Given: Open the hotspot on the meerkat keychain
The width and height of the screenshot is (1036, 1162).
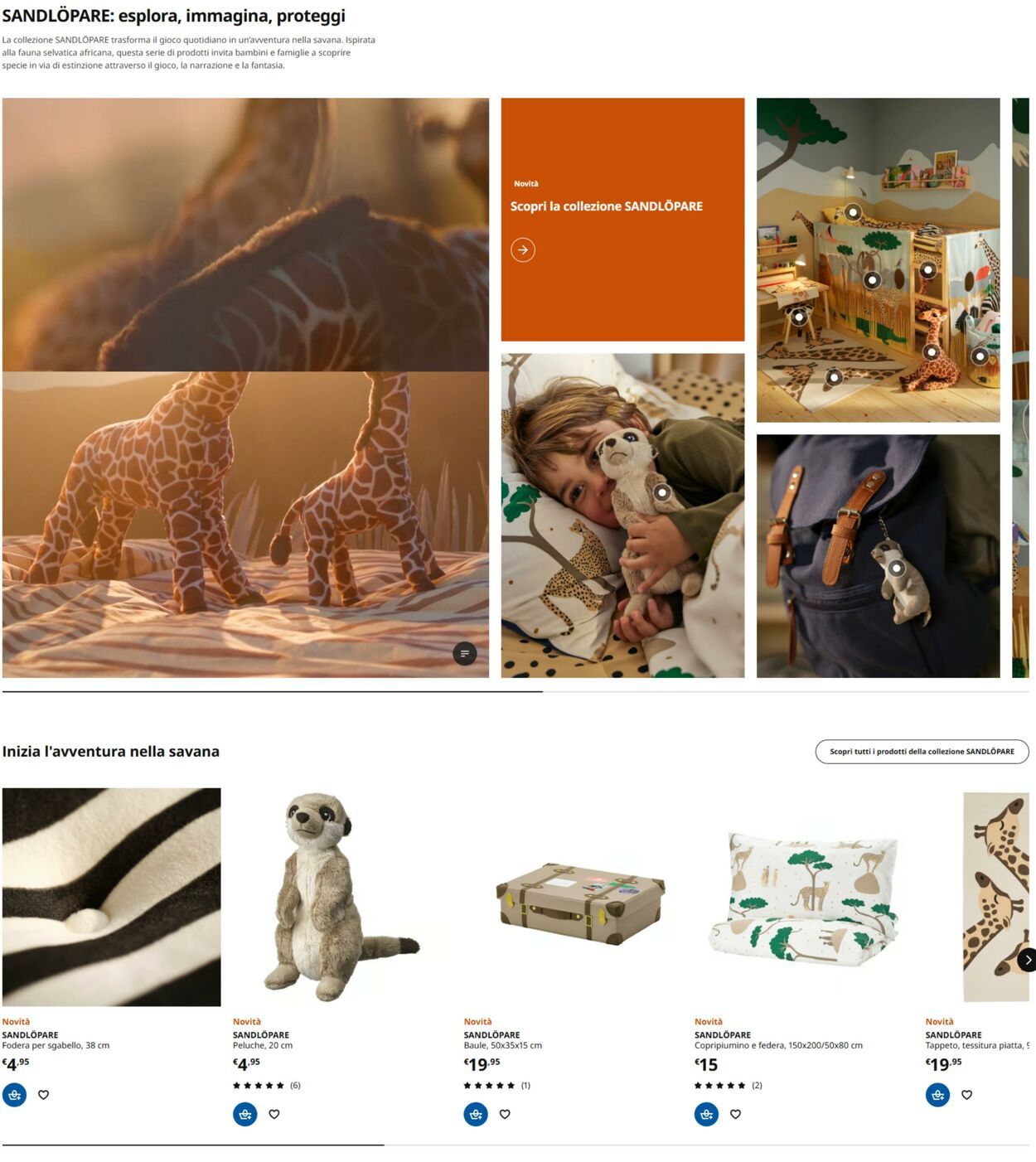Looking at the screenshot, I should (896, 569).
